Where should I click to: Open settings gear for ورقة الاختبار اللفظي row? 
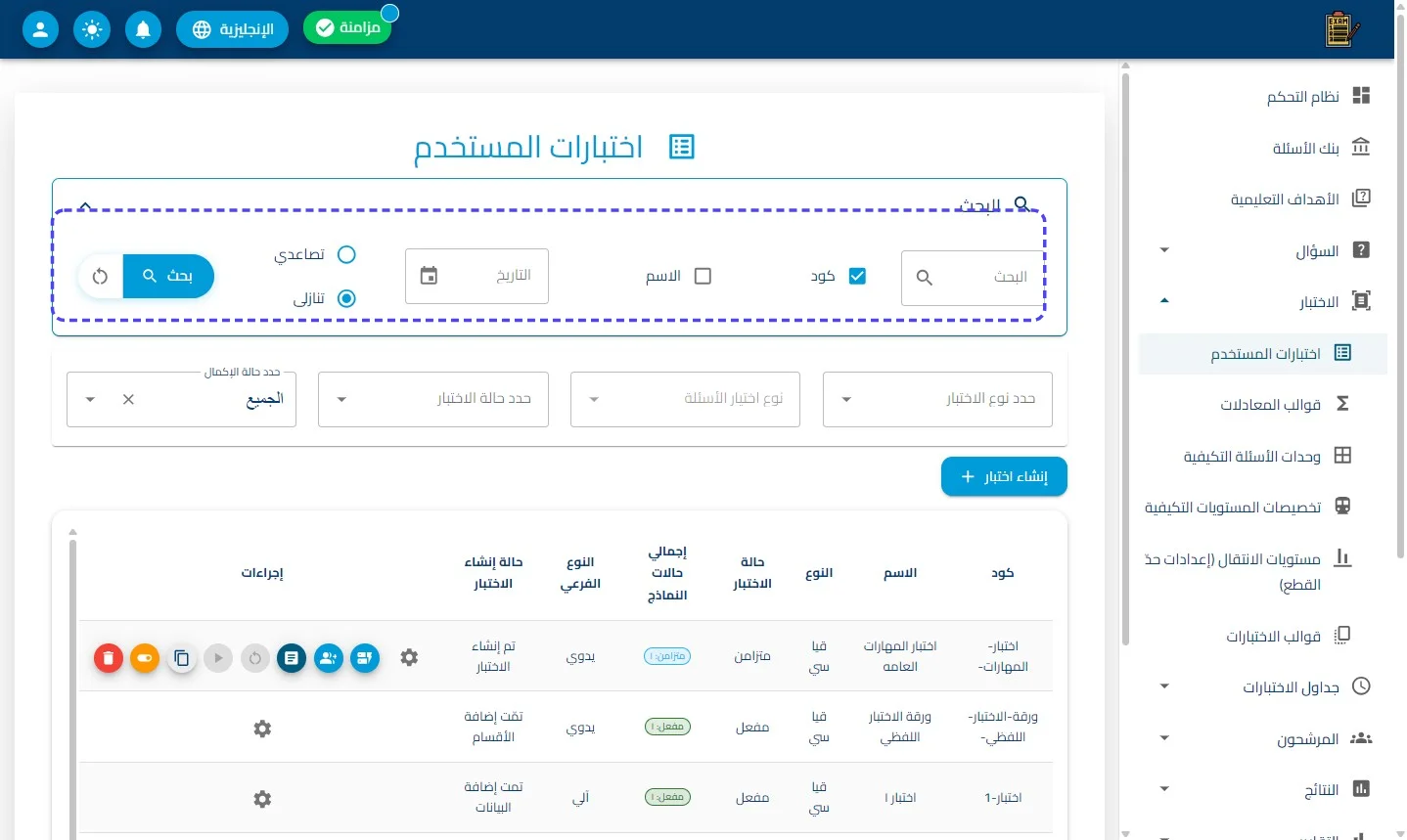(262, 729)
